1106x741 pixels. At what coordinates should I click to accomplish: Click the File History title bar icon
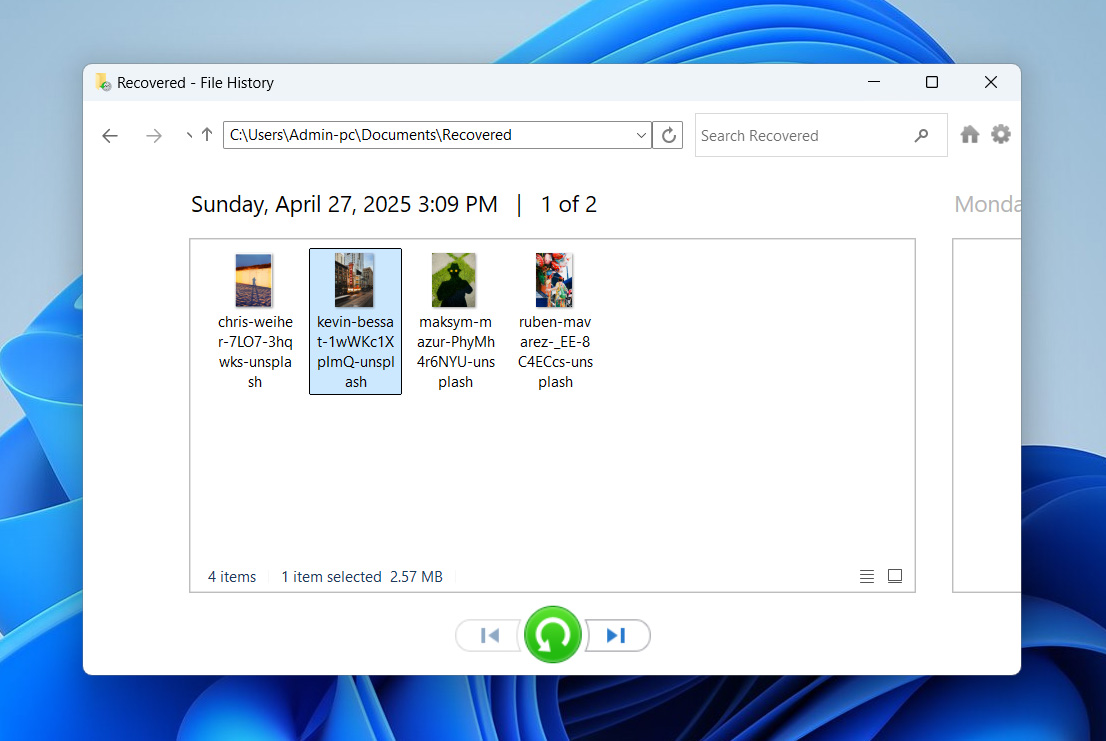103,82
